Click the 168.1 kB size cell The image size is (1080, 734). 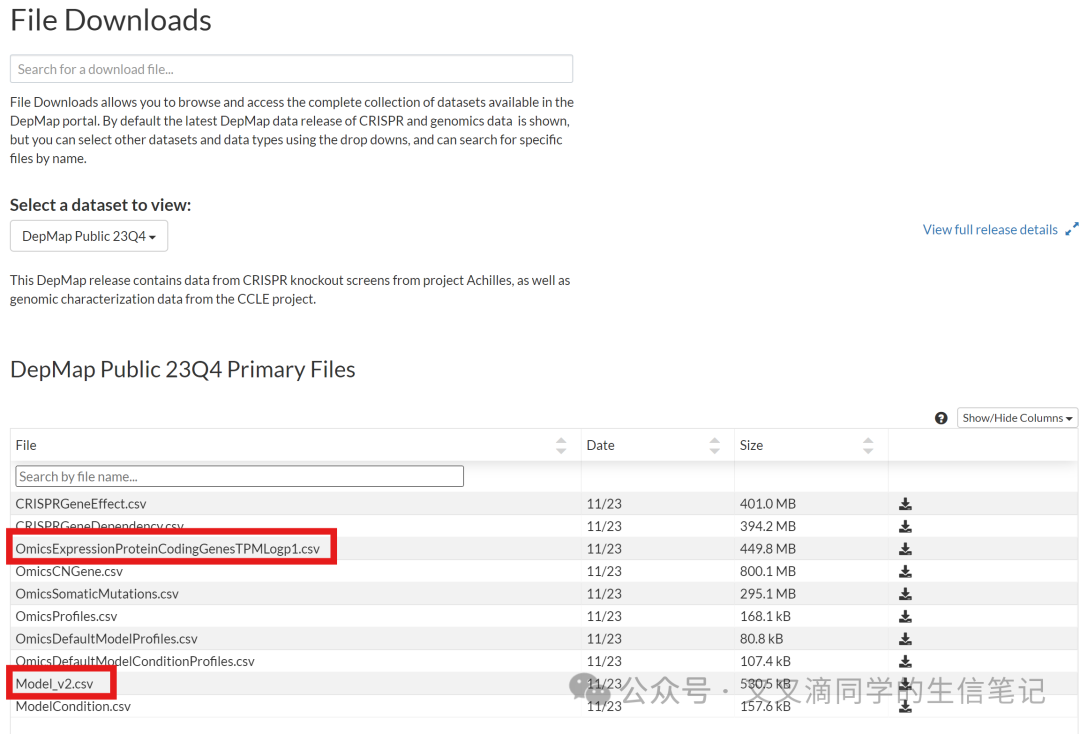click(765, 616)
